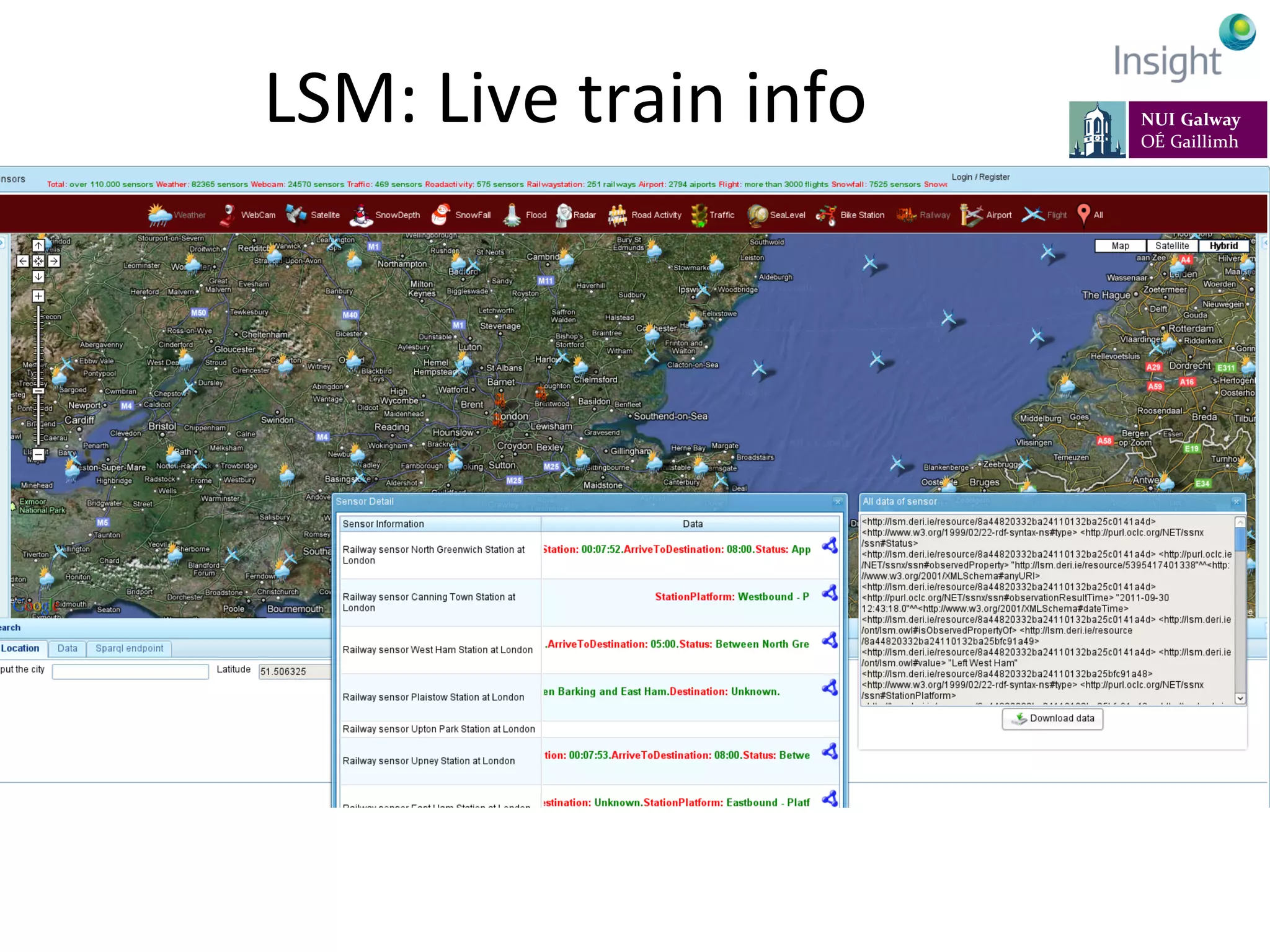Viewport: 1270px width, 952px height.
Task: Open RDF data for West Ham sensor
Action: [x=830, y=640]
